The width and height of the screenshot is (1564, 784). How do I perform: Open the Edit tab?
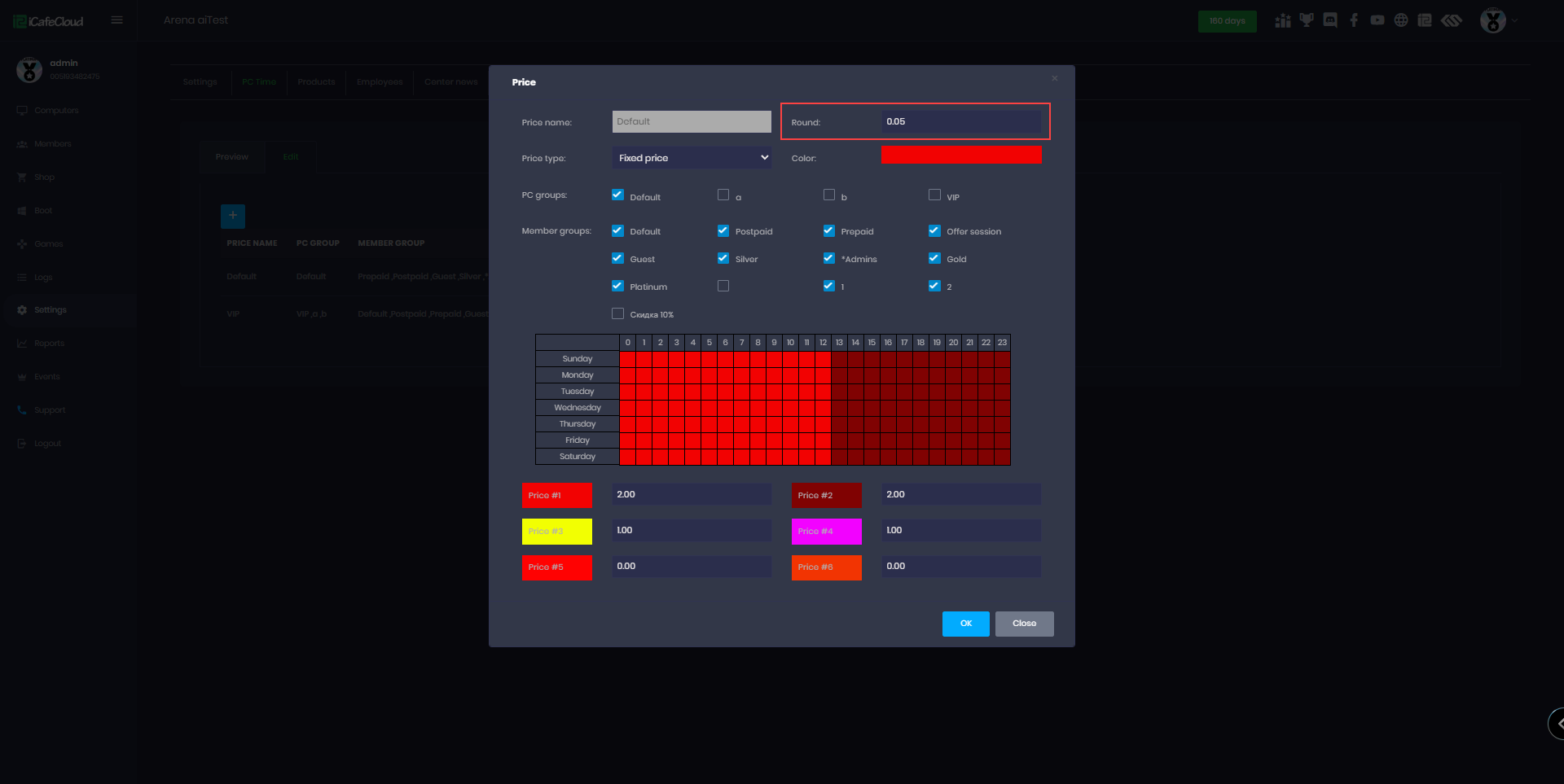pyautogui.click(x=291, y=157)
